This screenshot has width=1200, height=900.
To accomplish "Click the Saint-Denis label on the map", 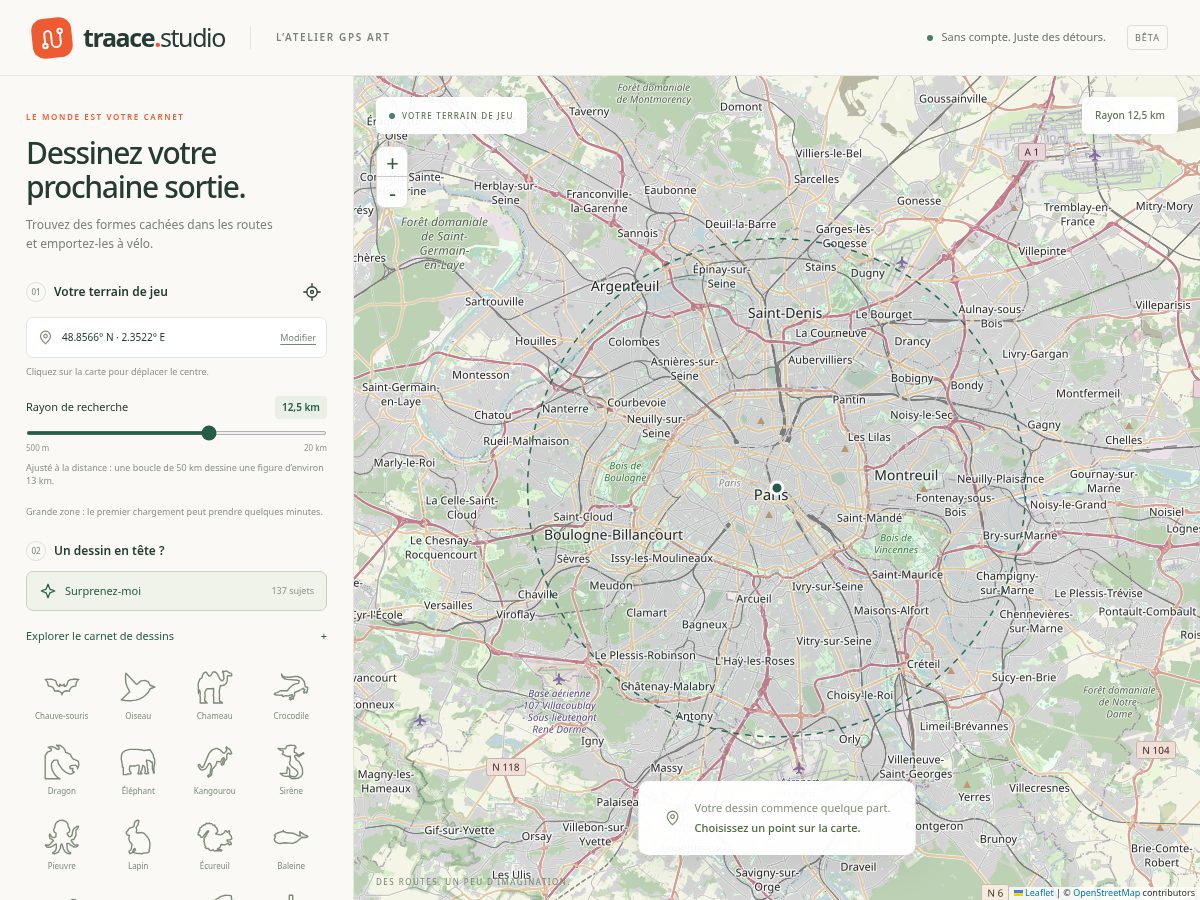I will point(785,313).
